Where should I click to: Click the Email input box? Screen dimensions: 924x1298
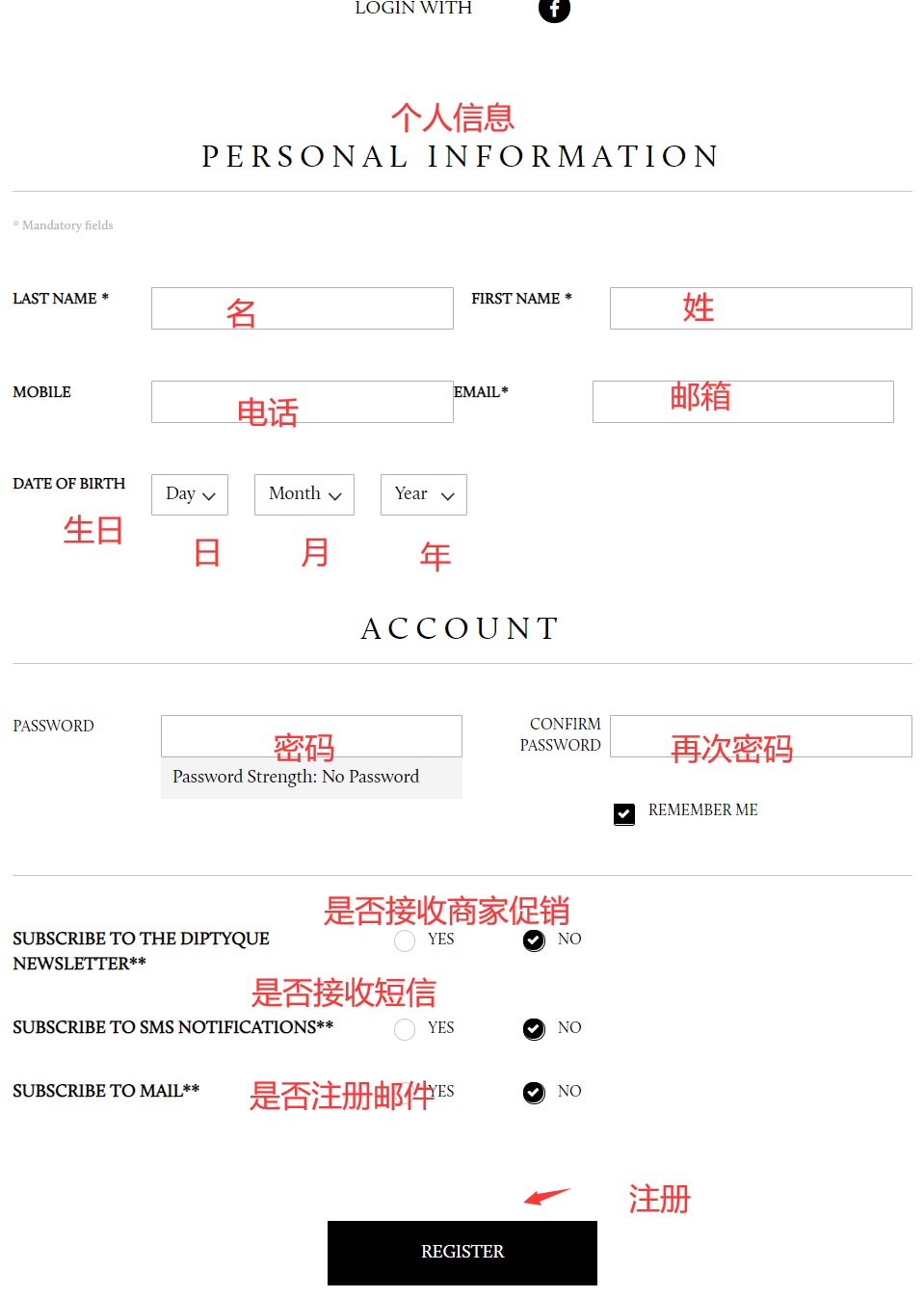[x=743, y=402]
